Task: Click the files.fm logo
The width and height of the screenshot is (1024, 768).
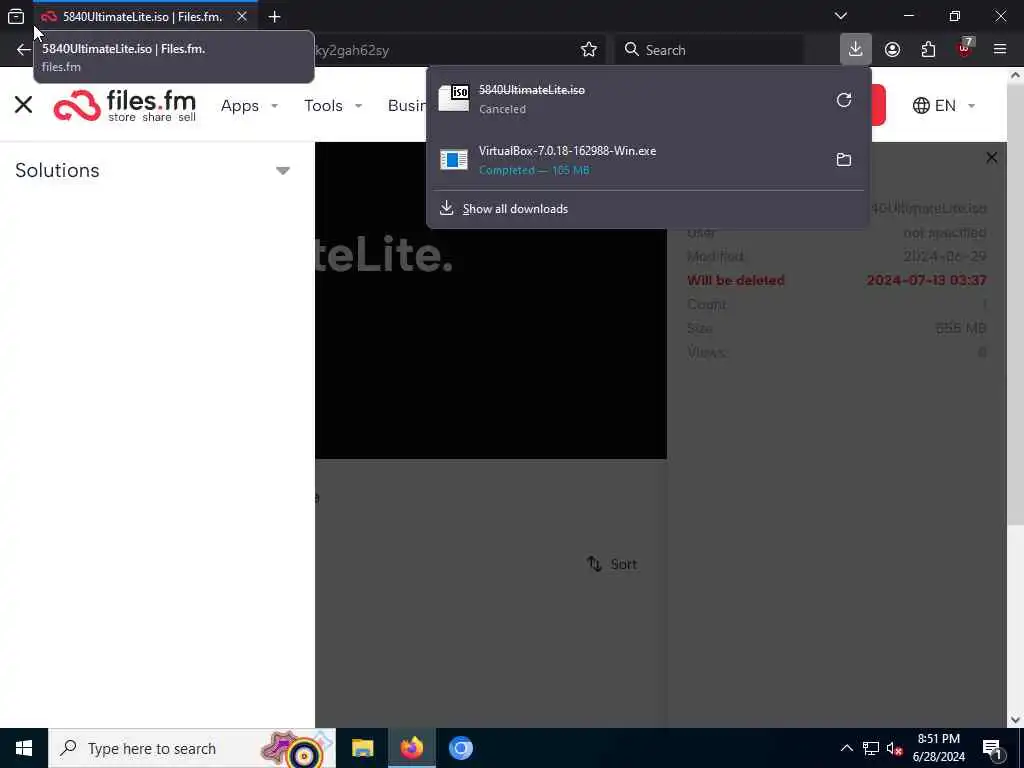Action: tap(125, 105)
